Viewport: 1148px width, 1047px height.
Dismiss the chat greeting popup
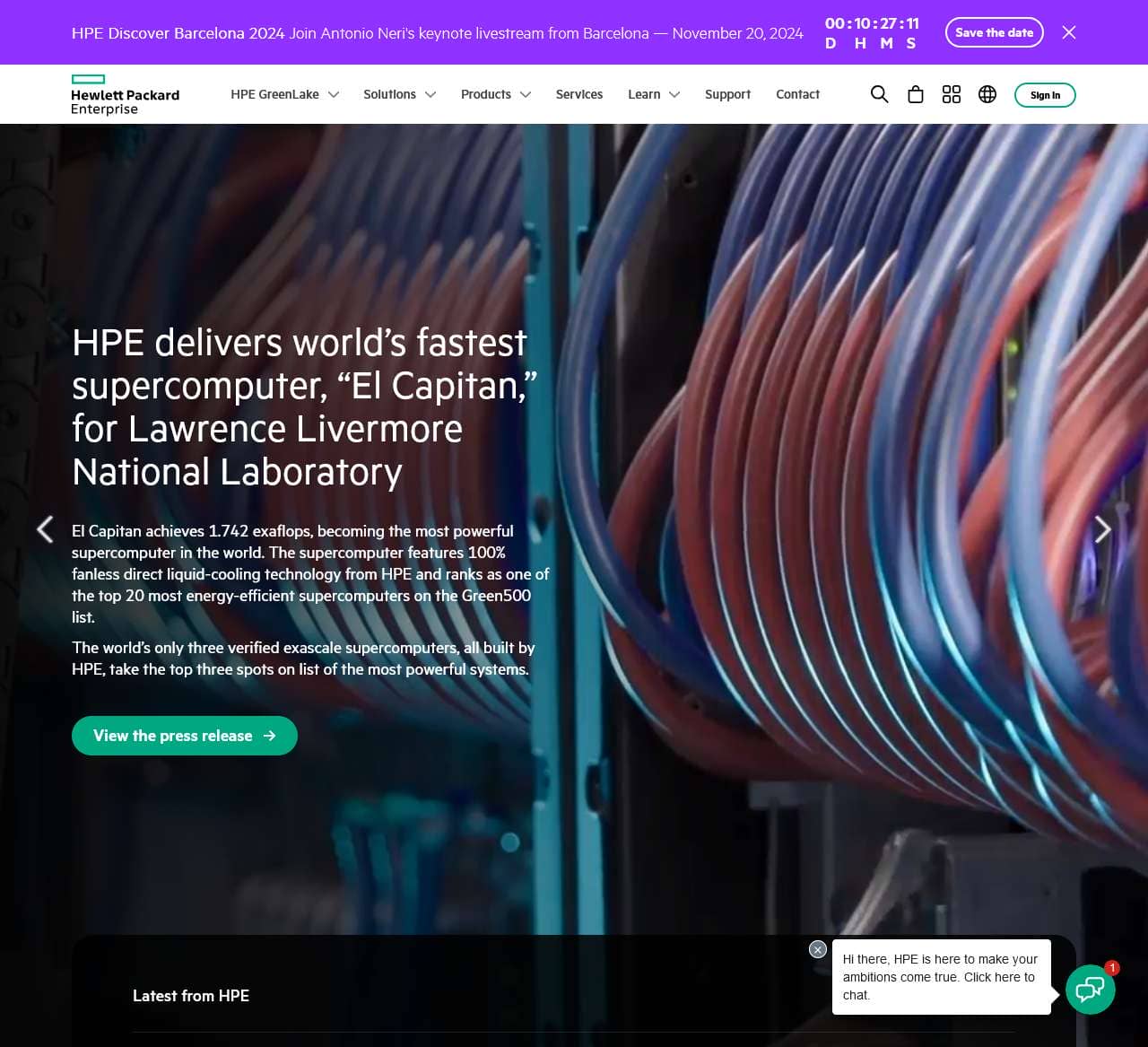pos(818,949)
